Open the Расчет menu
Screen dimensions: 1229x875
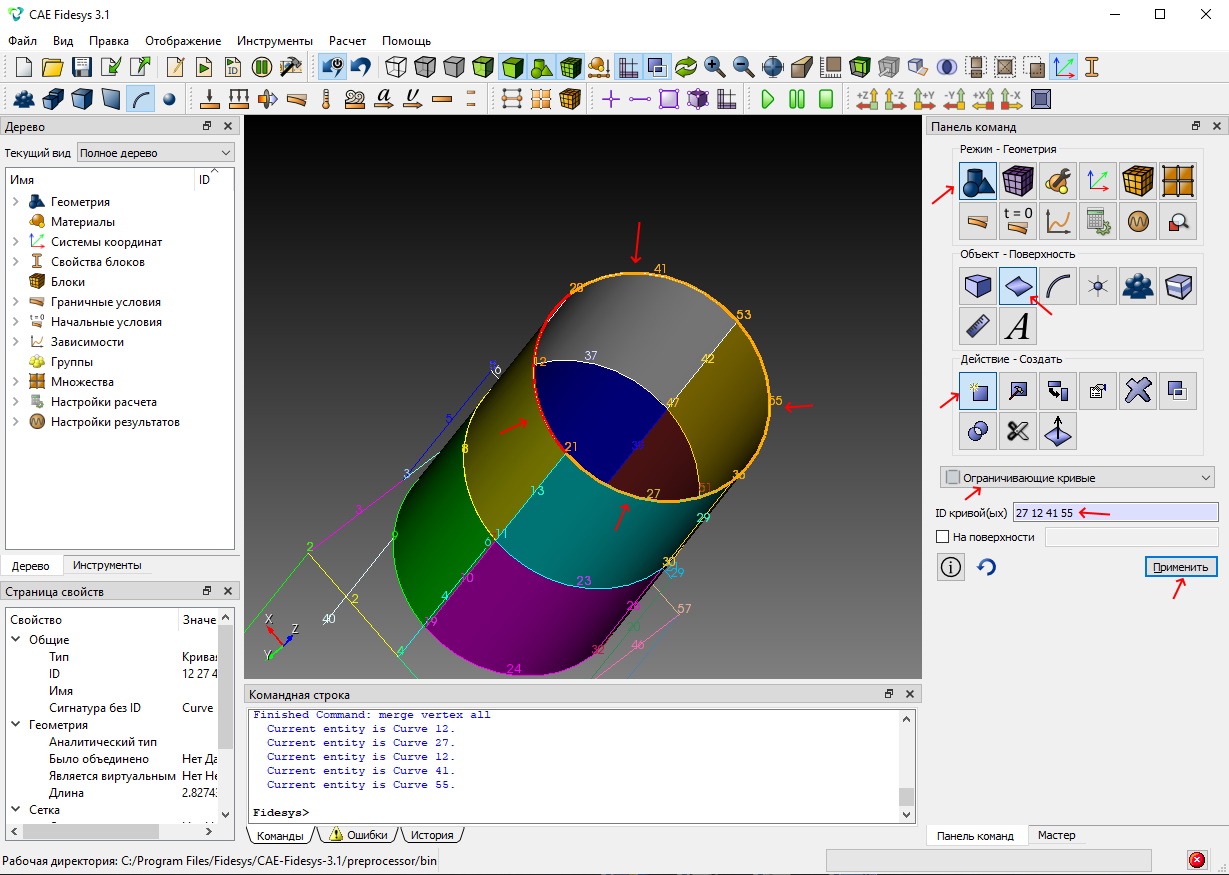coord(347,41)
